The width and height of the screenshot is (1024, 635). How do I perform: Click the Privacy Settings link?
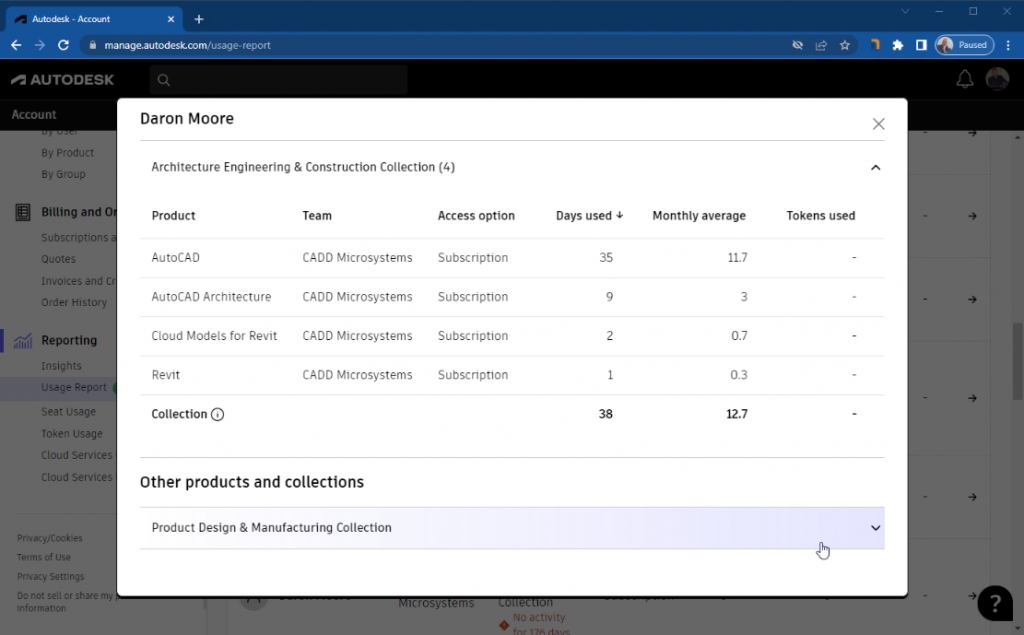(x=50, y=576)
